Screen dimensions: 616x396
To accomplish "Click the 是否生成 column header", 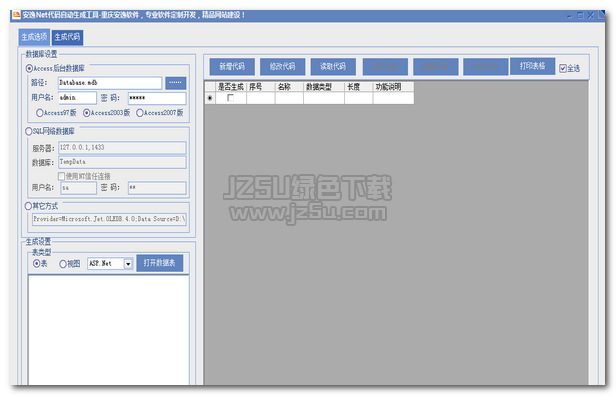I will click(231, 87).
